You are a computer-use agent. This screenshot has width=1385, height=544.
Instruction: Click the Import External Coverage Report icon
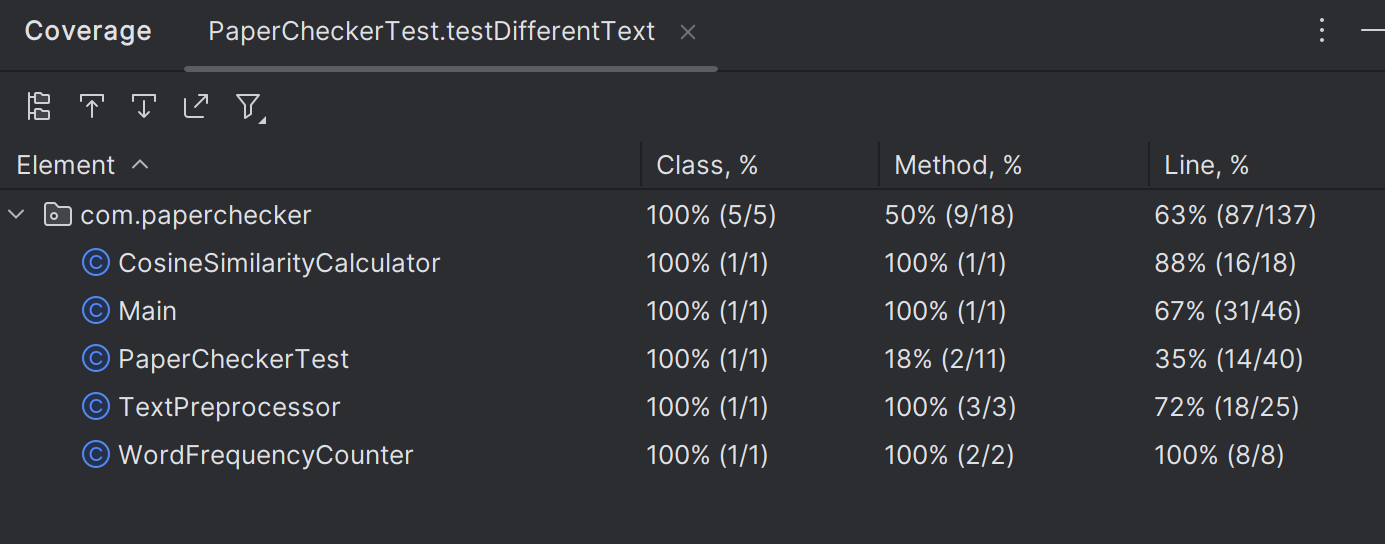[x=196, y=107]
